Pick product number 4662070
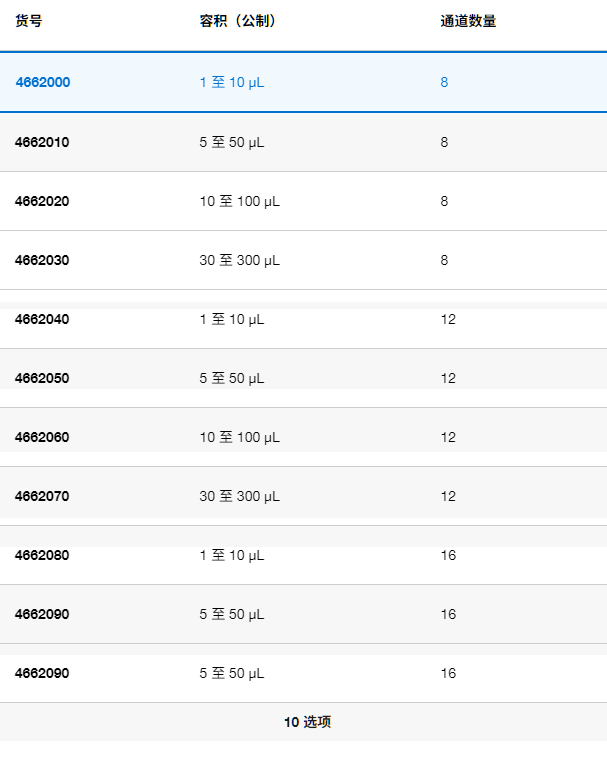The width and height of the screenshot is (607, 783). (x=42, y=496)
